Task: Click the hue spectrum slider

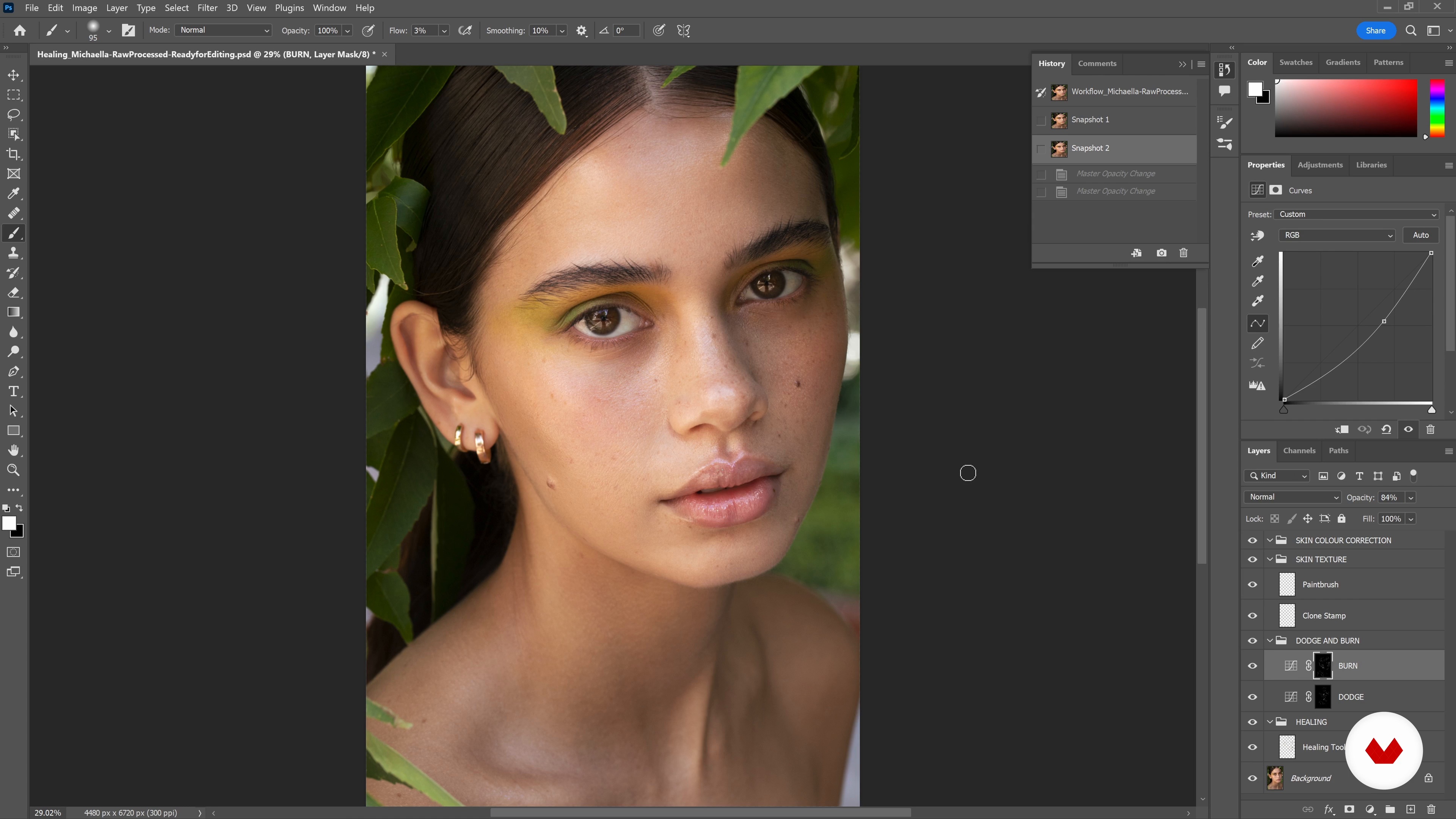Action: pos(1437,108)
